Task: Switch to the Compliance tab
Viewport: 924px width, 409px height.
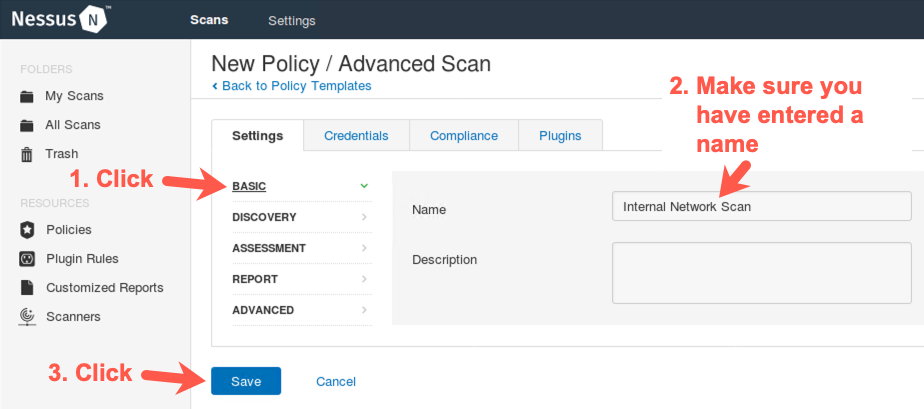Action: pyautogui.click(x=464, y=136)
